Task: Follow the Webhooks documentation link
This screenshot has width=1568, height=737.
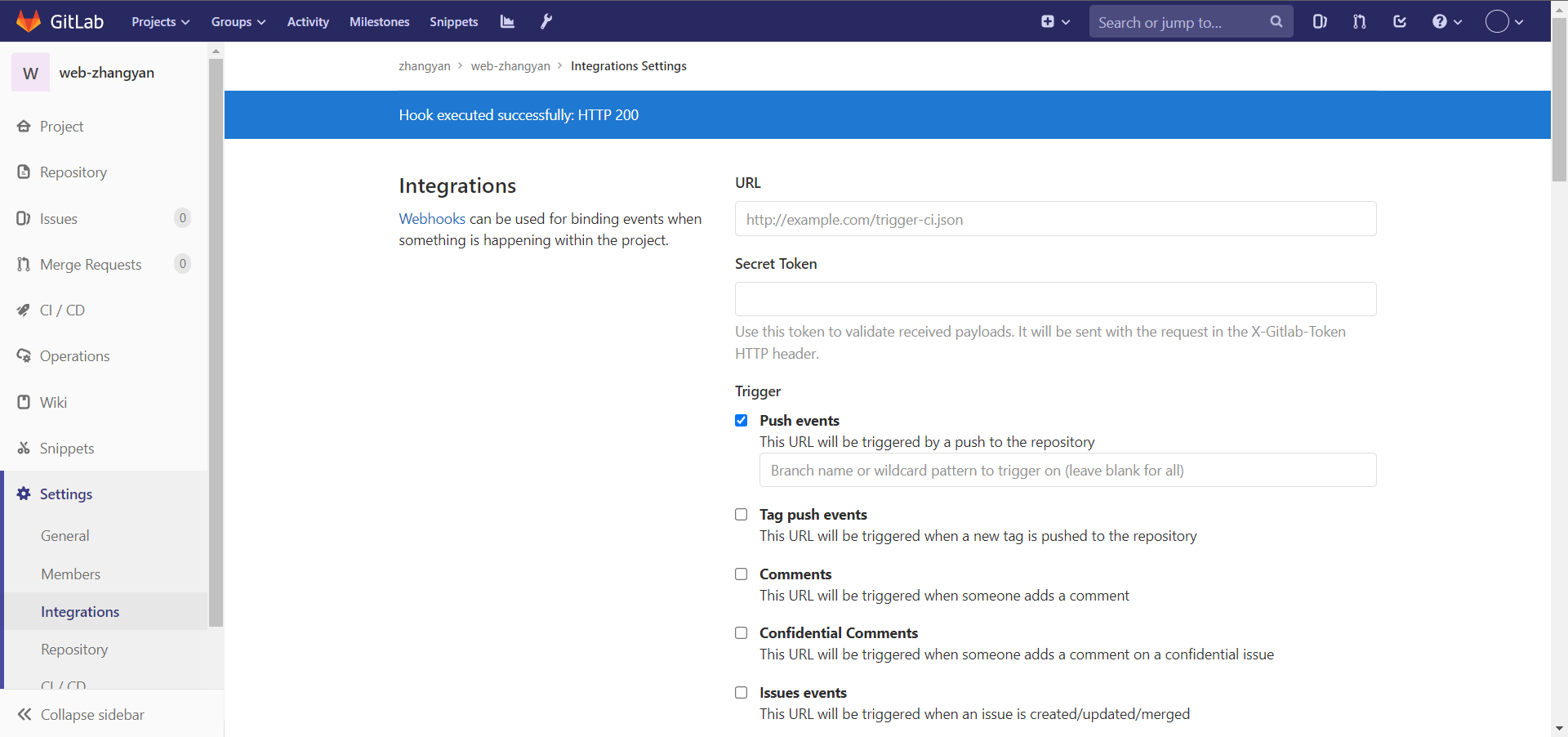Action: click(x=432, y=219)
